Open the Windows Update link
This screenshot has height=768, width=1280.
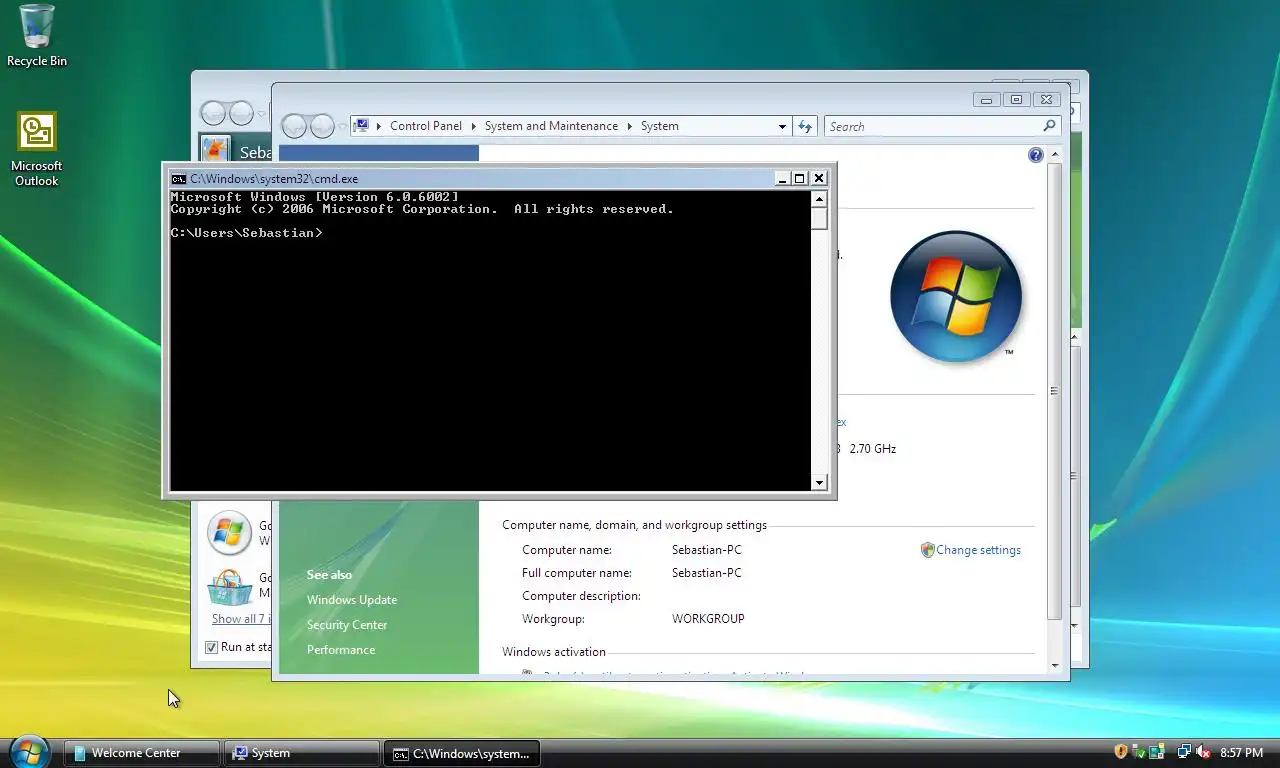[x=352, y=600]
